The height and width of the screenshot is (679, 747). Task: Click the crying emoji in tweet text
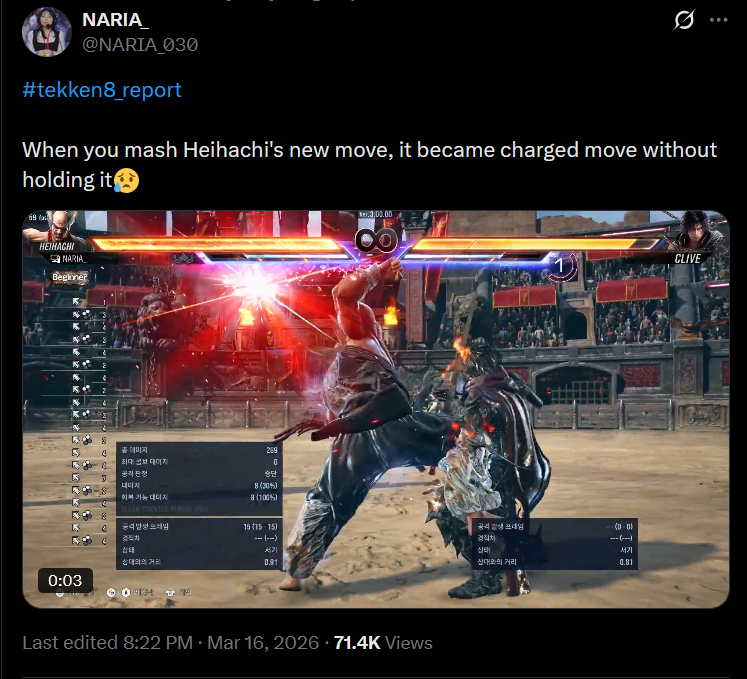click(126, 180)
